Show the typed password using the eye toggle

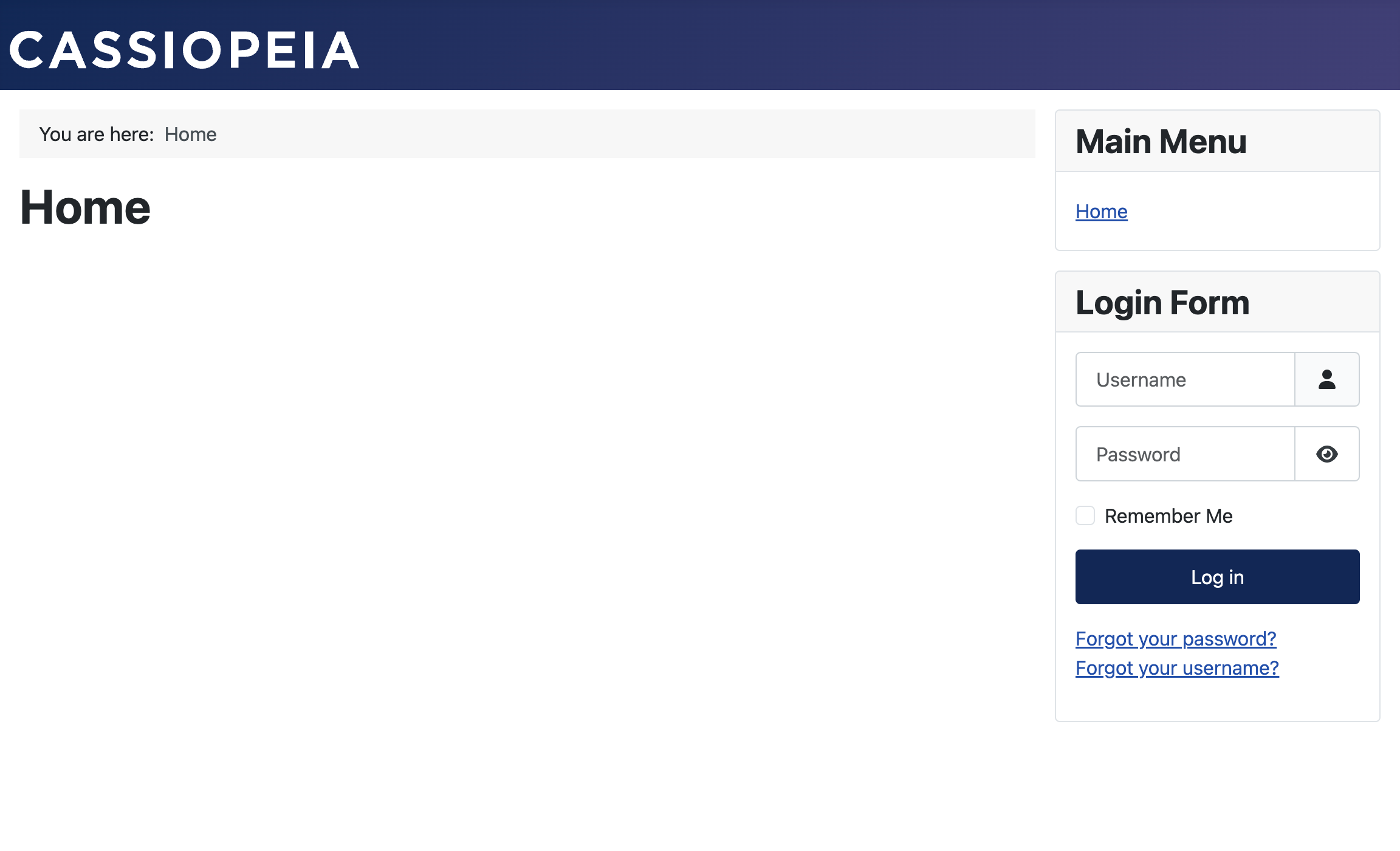1326,454
